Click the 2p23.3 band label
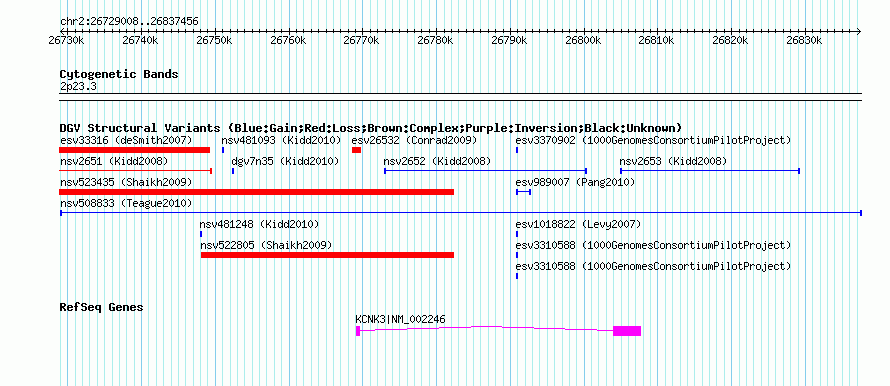Viewport: 890px width, 386px height. tap(78, 86)
